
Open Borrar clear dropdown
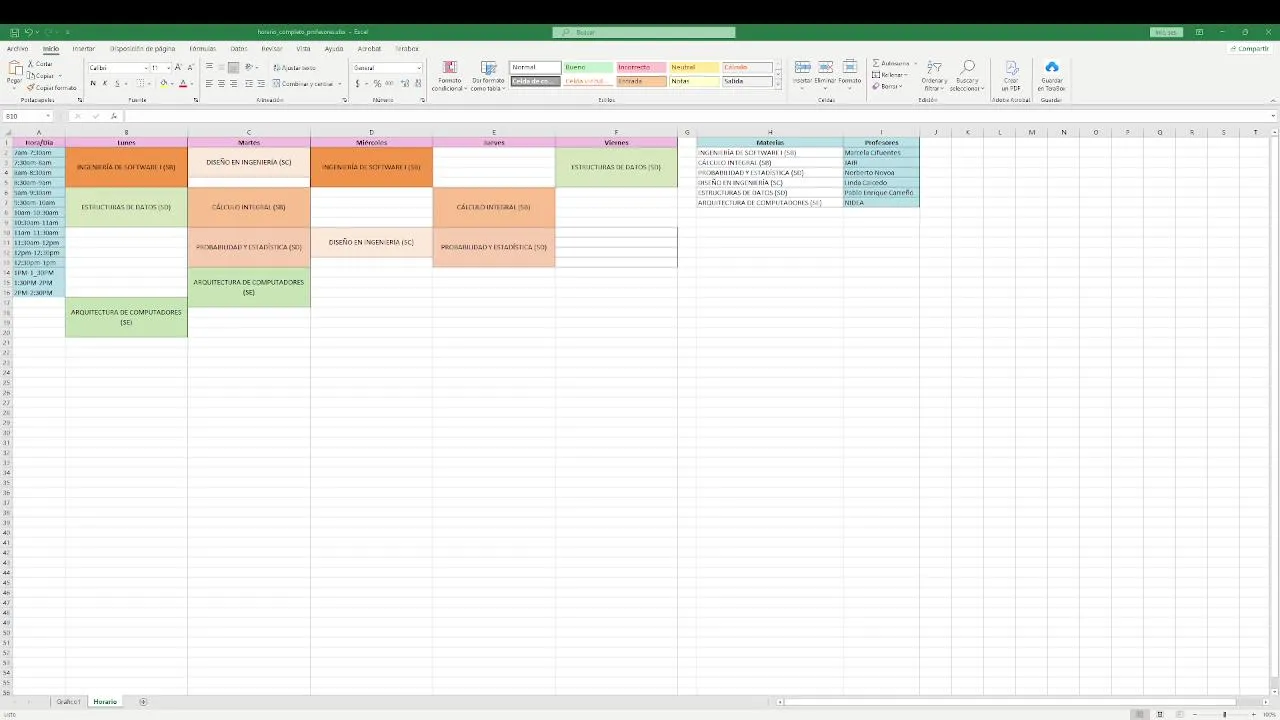coord(887,86)
